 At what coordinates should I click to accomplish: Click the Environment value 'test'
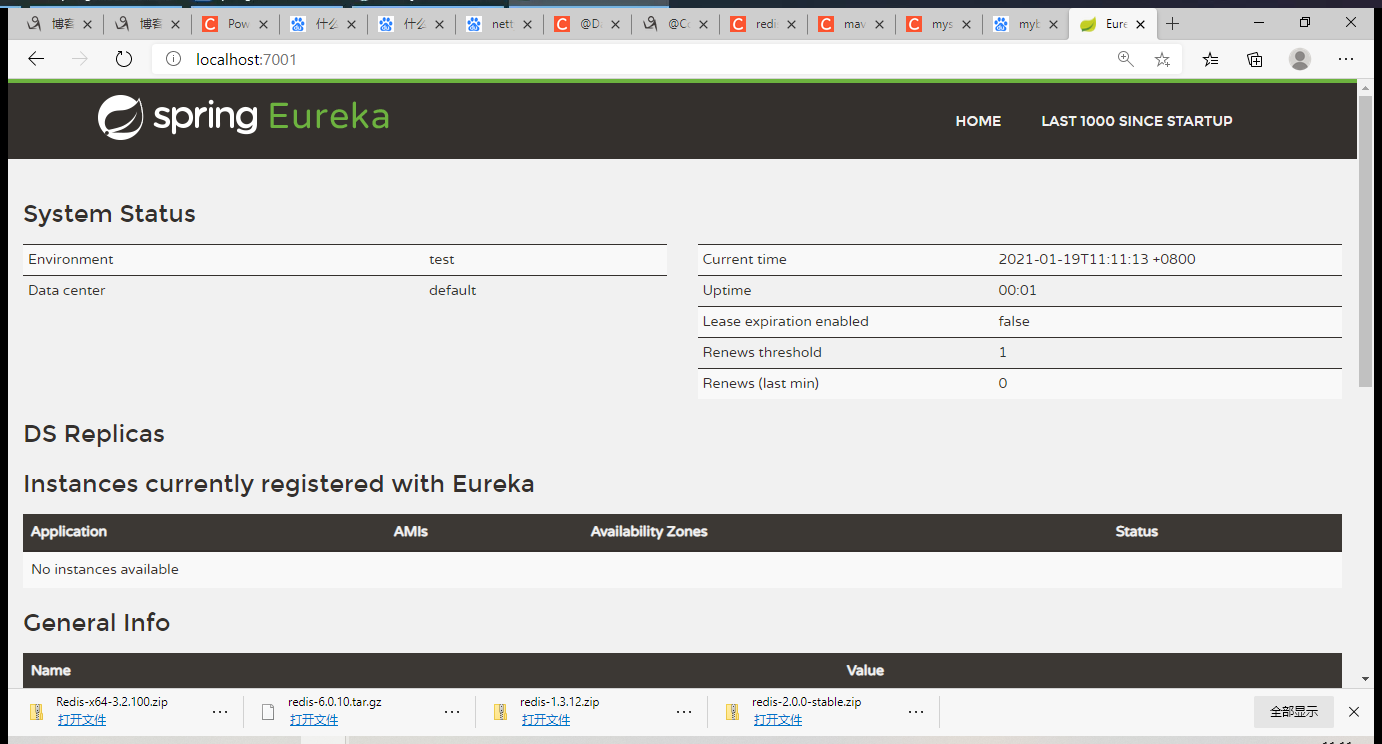(442, 259)
